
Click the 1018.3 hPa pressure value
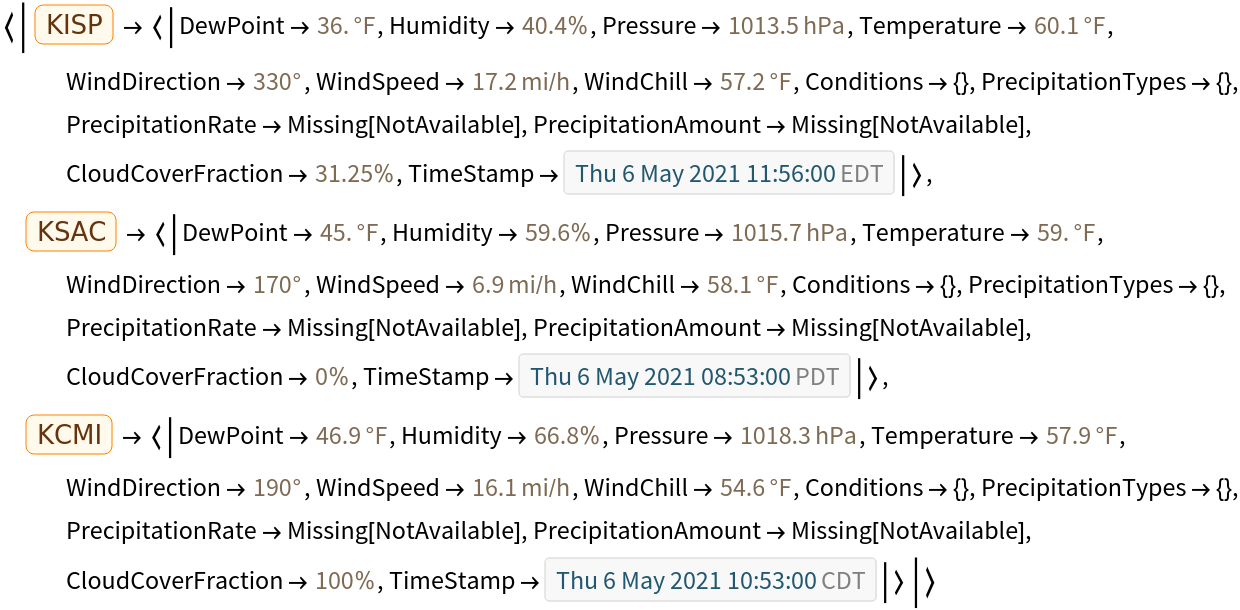click(x=798, y=436)
